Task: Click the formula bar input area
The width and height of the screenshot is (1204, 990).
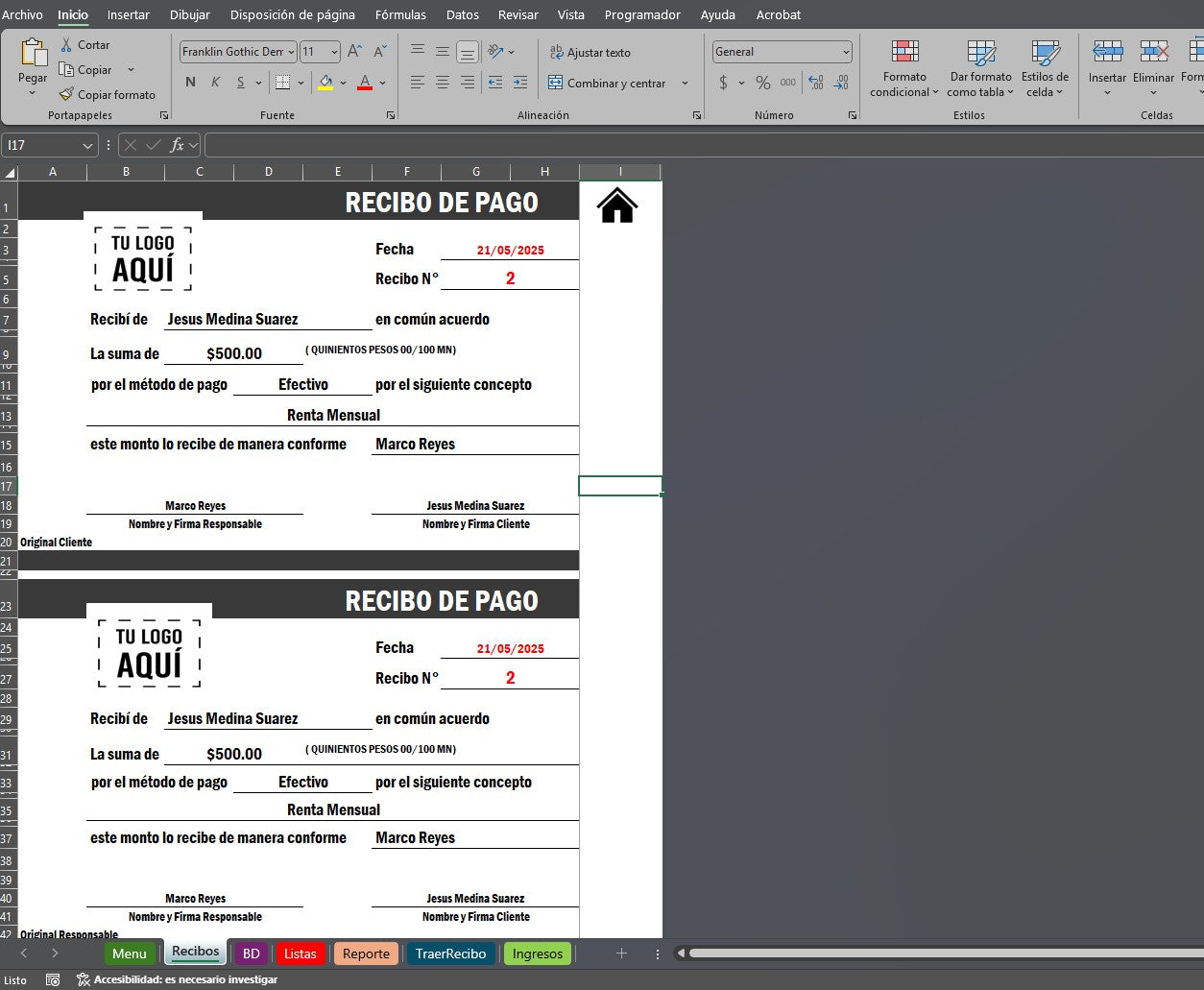Action: [x=704, y=145]
